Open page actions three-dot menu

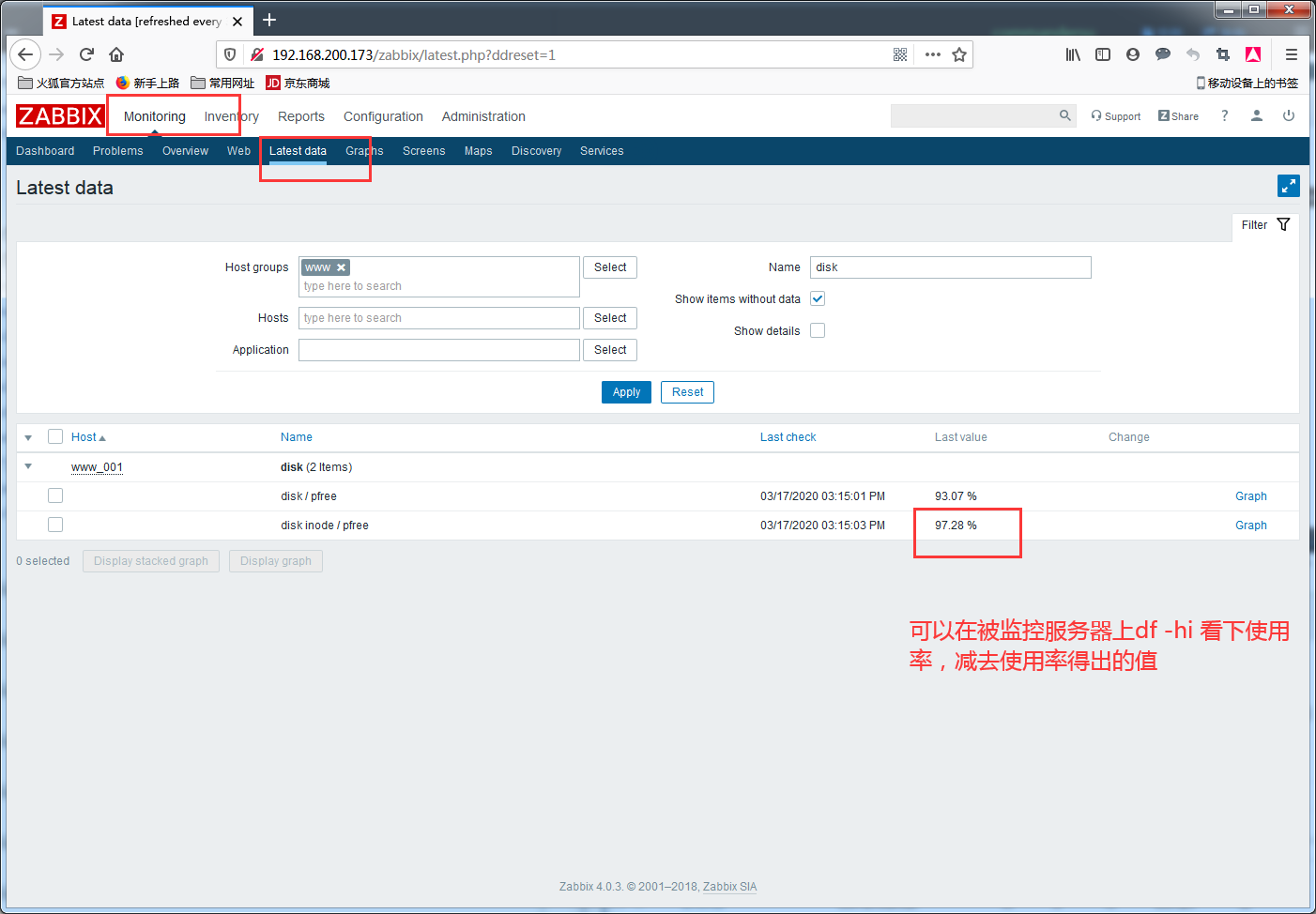tap(932, 54)
